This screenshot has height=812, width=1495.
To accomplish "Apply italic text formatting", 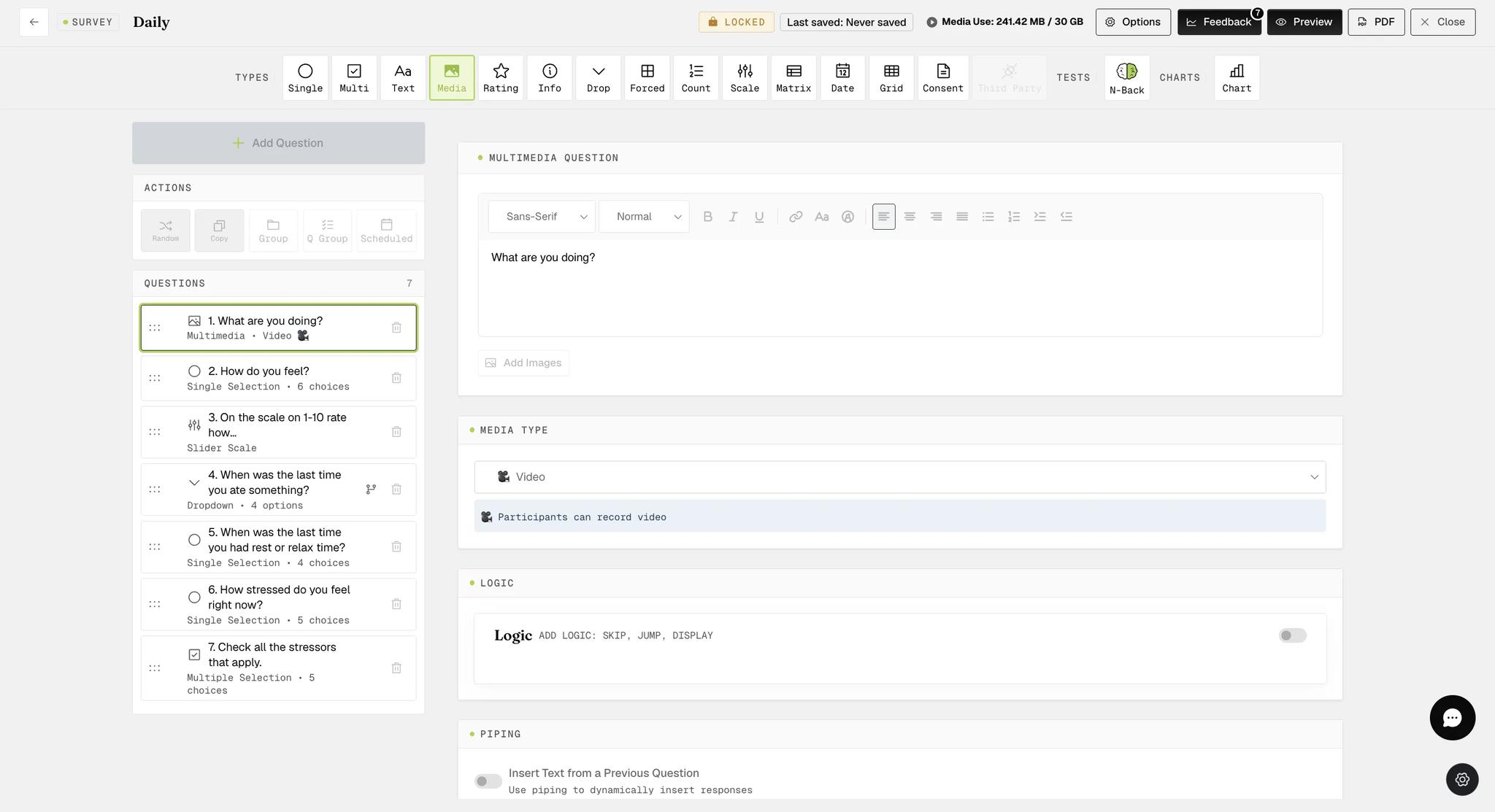I will pyautogui.click(x=734, y=217).
